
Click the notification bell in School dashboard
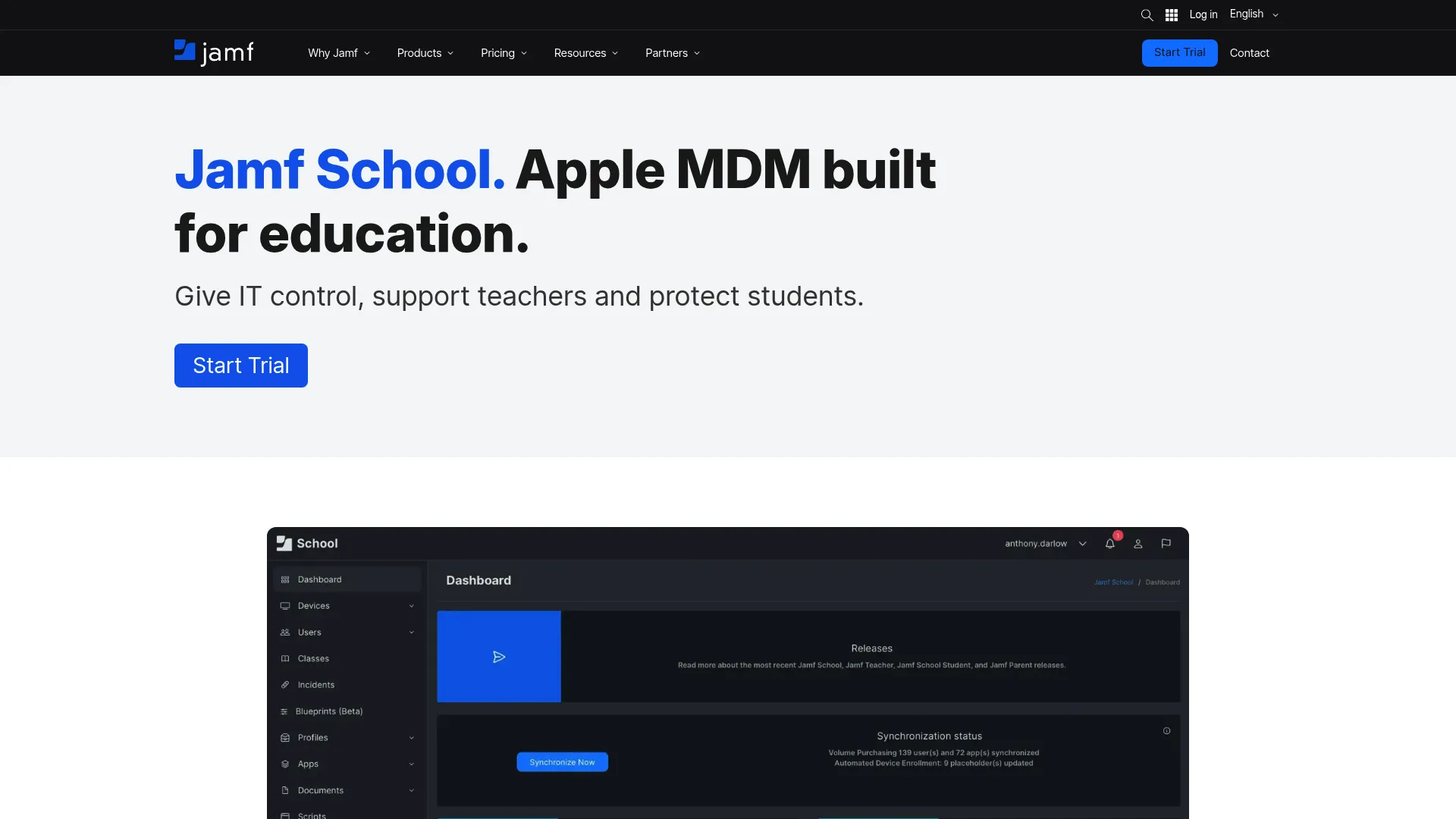point(1110,544)
